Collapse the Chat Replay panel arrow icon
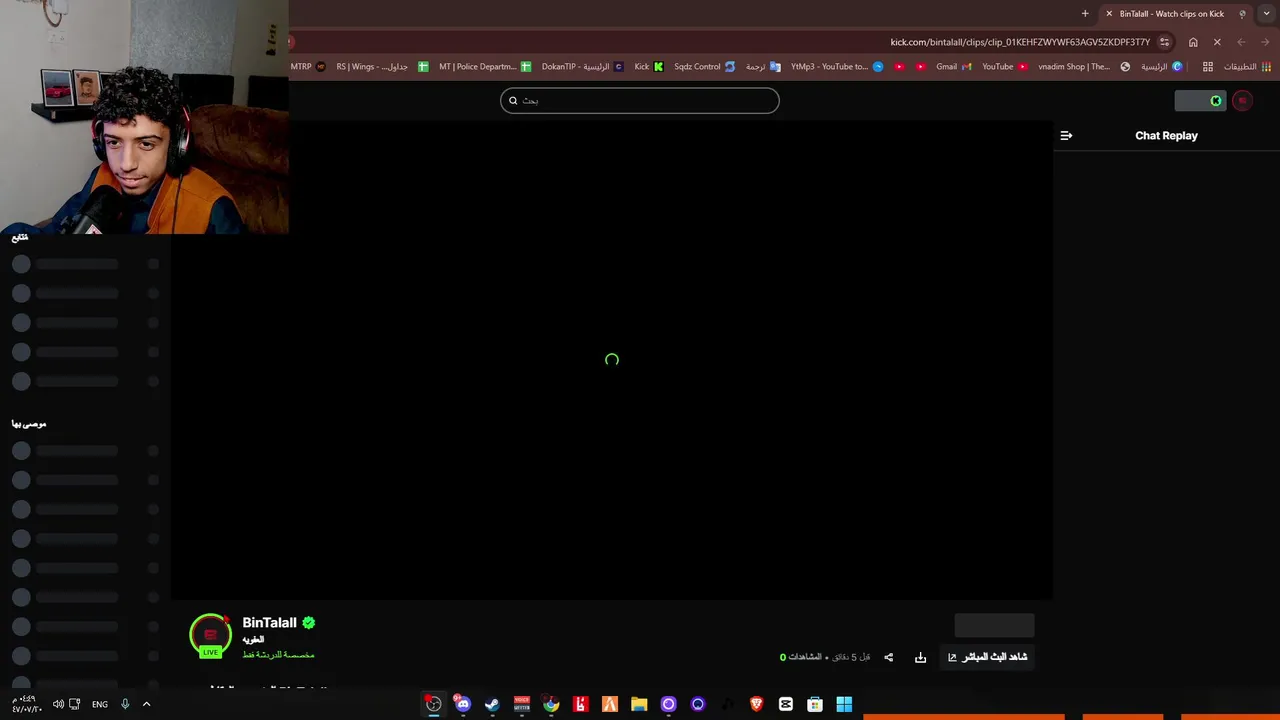The image size is (1280, 720). pos(1066,135)
